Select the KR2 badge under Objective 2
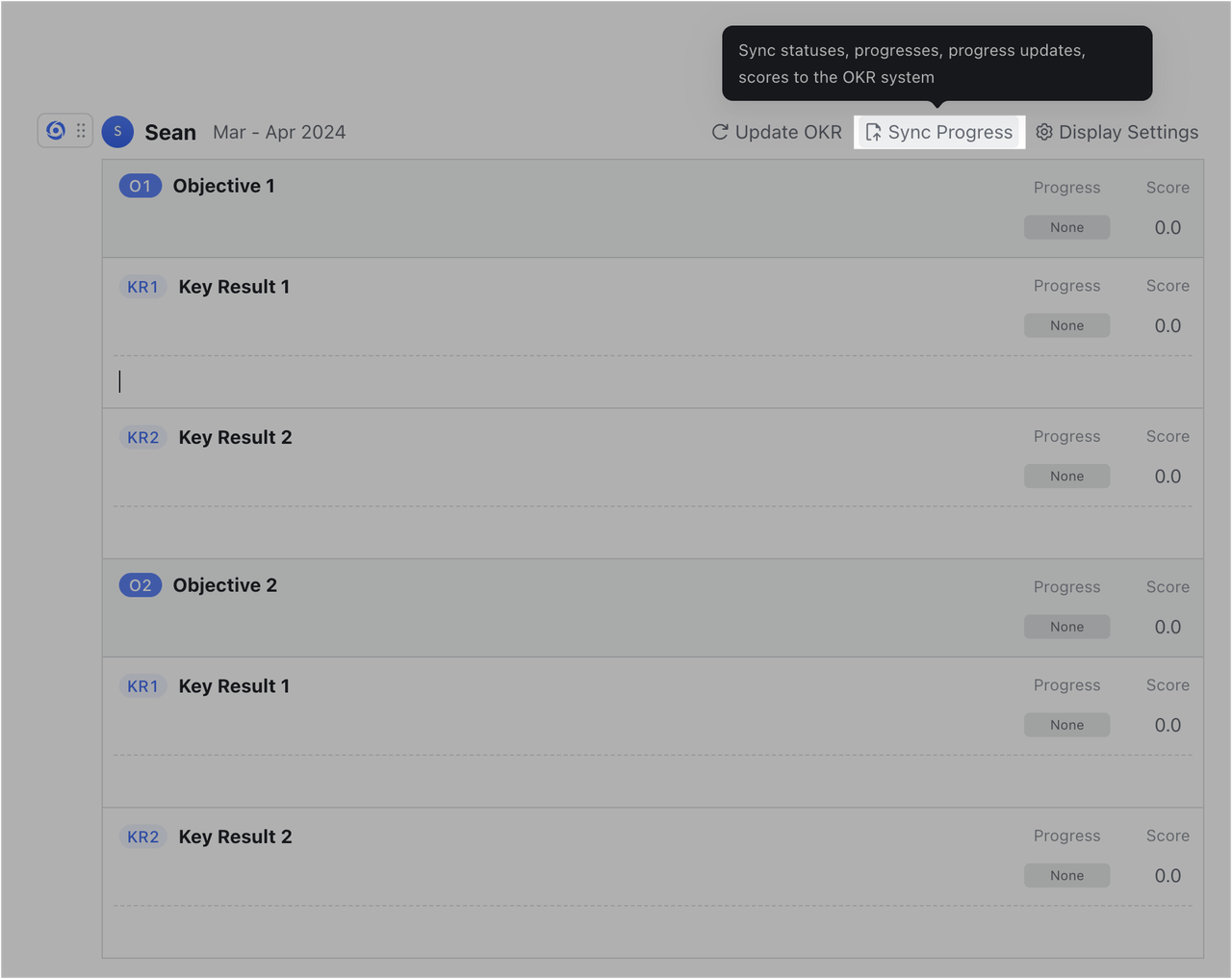Viewport: 1232px width, 979px height. [x=142, y=837]
